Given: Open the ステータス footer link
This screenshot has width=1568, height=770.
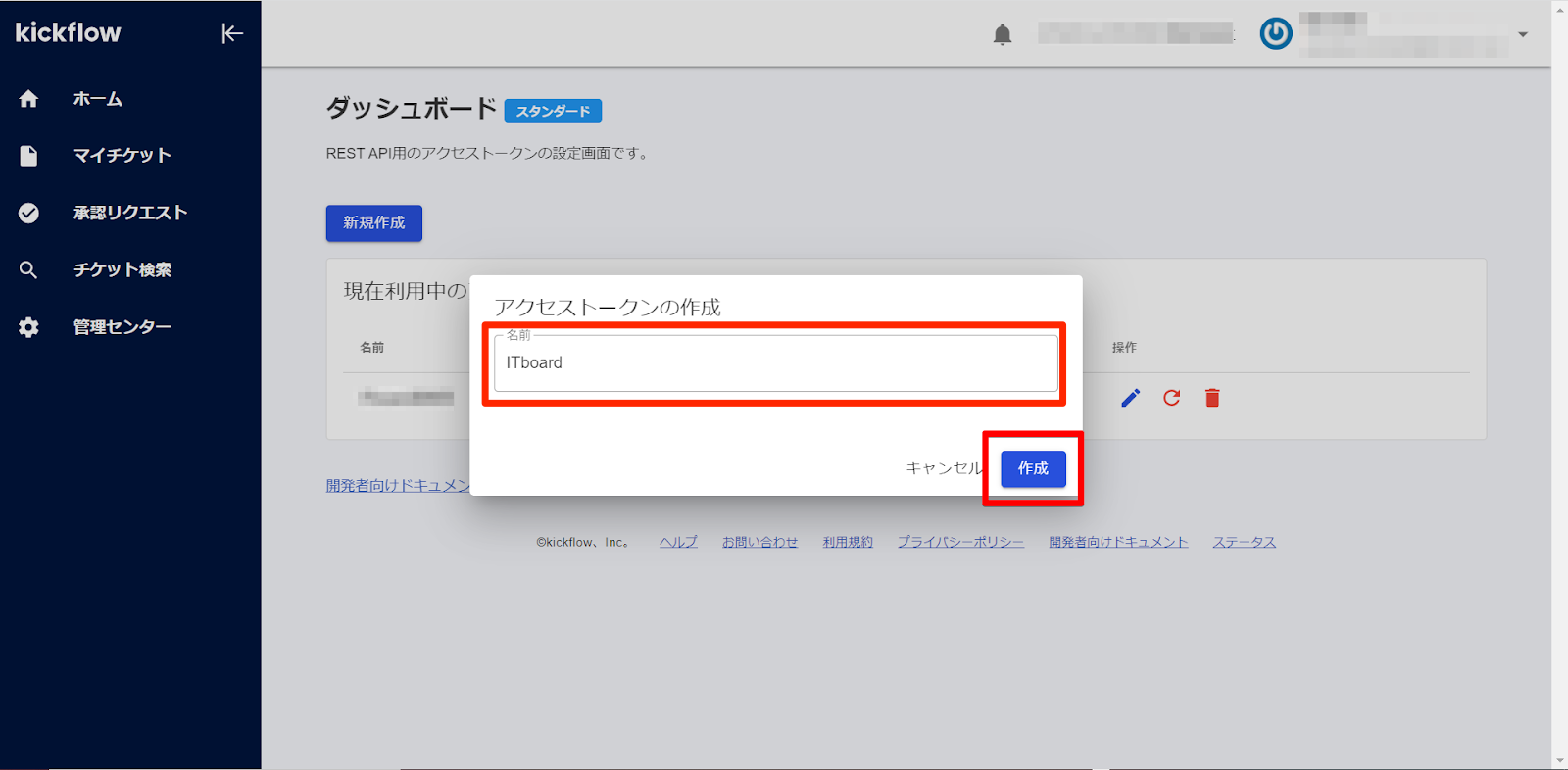Looking at the screenshot, I should [1244, 542].
